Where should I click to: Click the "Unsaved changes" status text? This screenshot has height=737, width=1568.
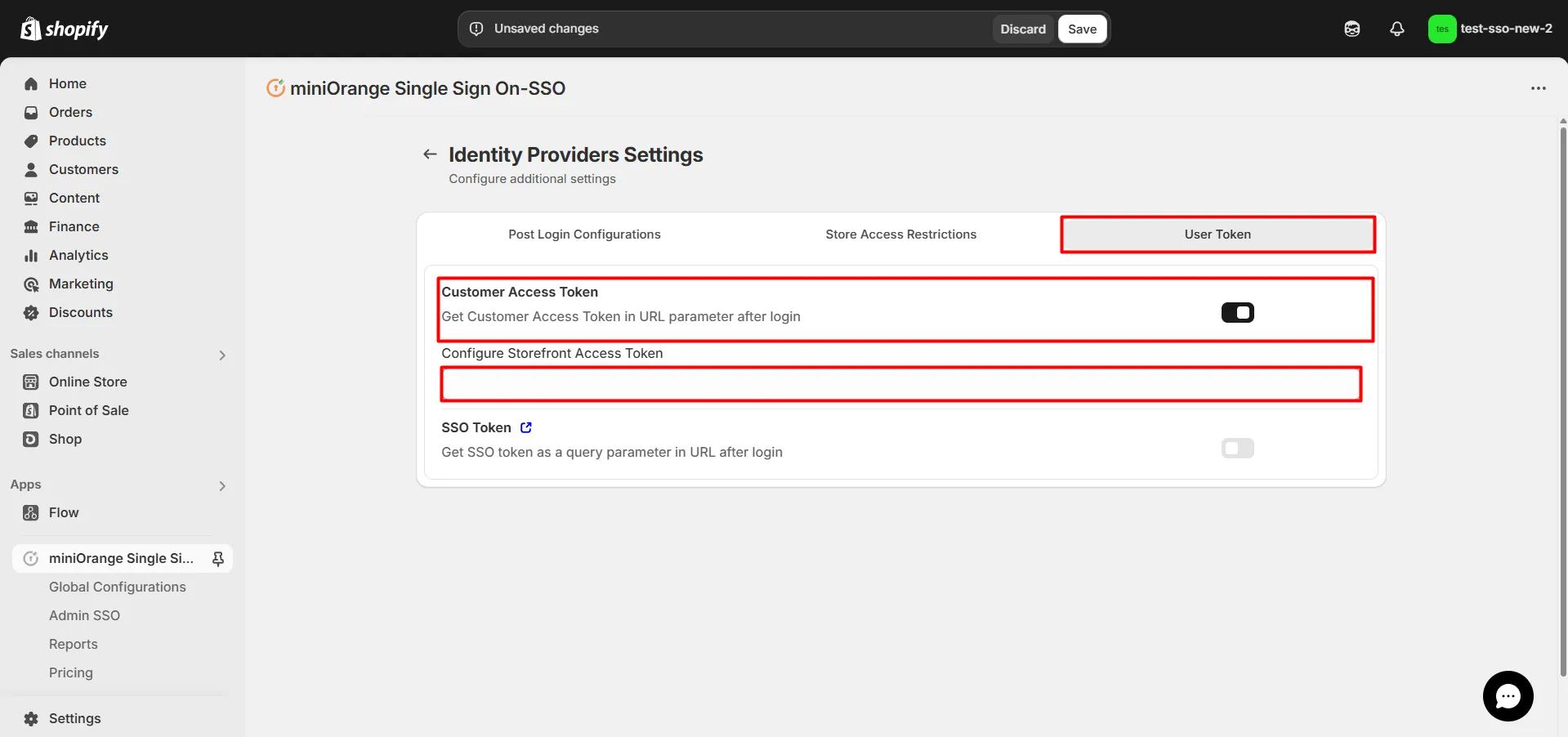click(x=546, y=29)
